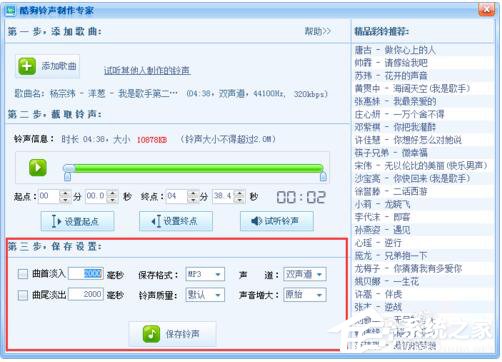Select recommended song 李代沫 - 即客
This screenshot has width=502, height=362.
pos(382,217)
